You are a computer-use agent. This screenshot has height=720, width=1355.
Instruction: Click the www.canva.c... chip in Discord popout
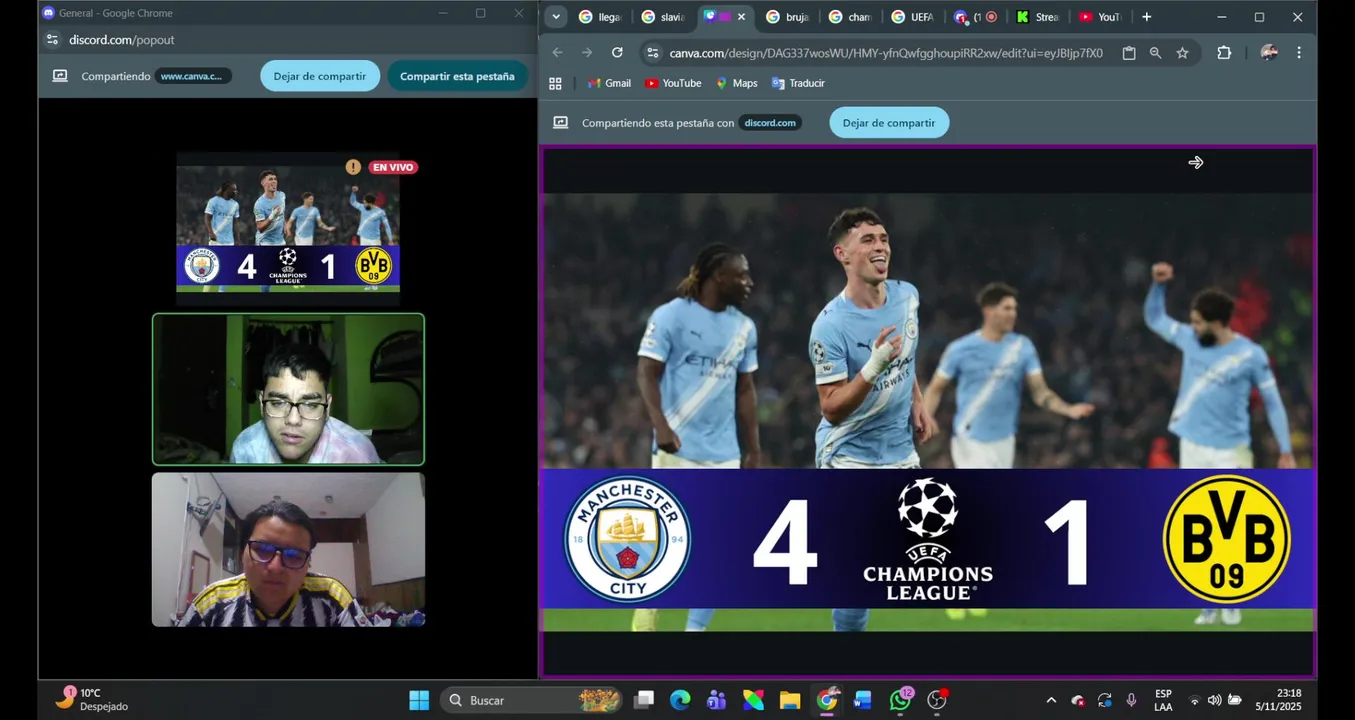point(193,76)
